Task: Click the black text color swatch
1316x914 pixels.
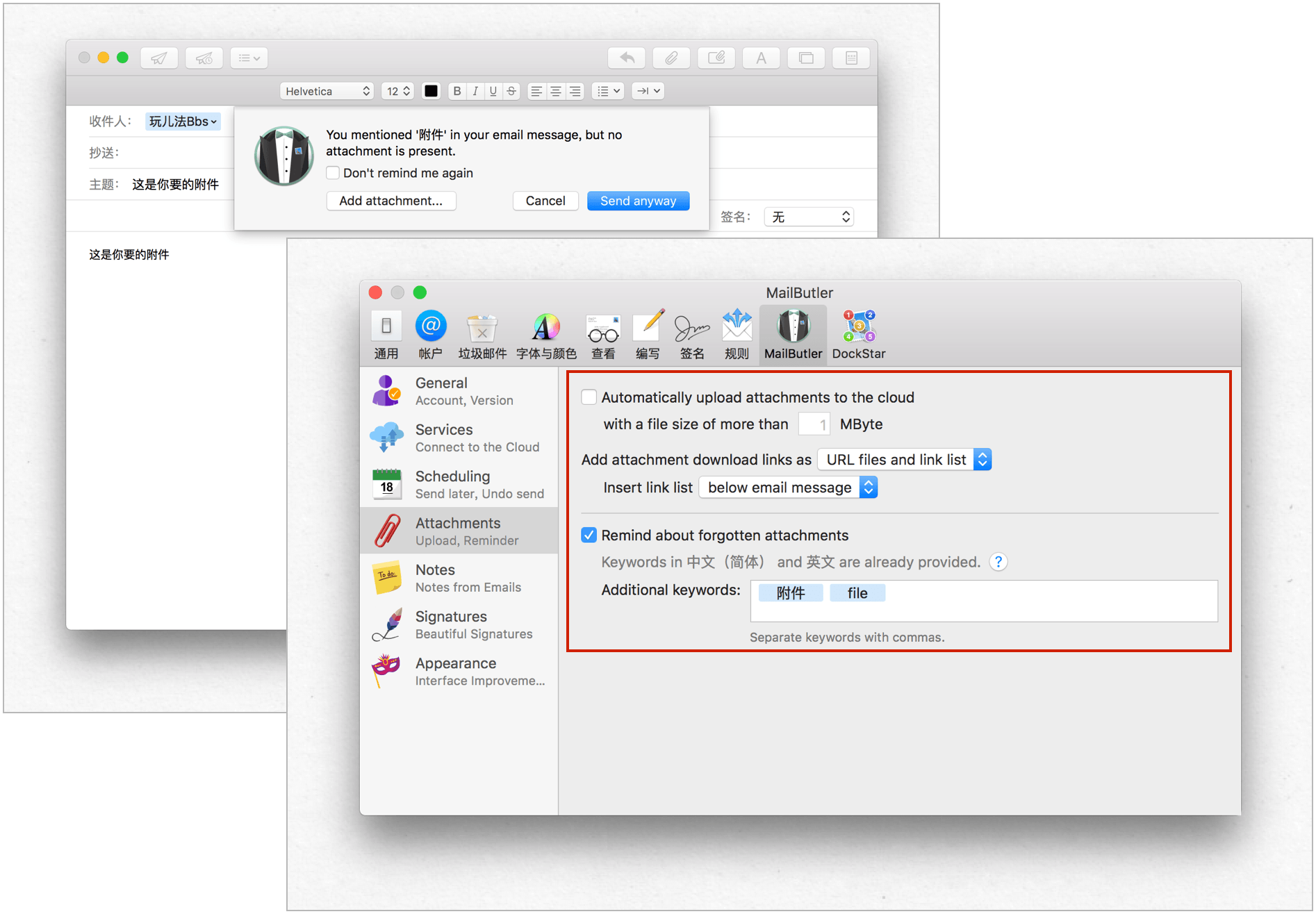Action: [431, 91]
